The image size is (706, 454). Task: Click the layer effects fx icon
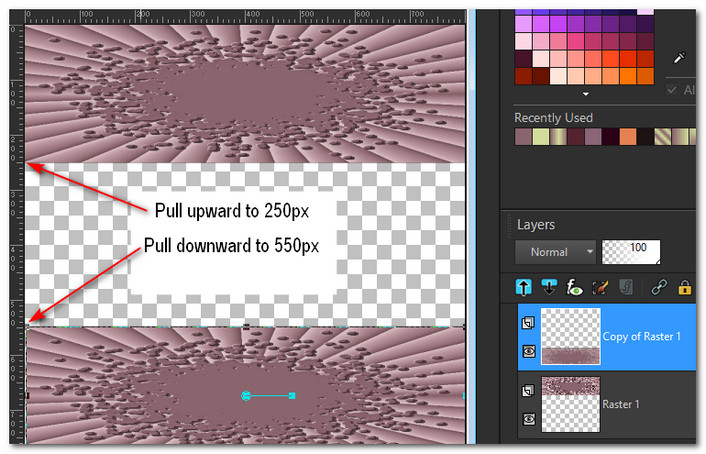coord(576,288)
